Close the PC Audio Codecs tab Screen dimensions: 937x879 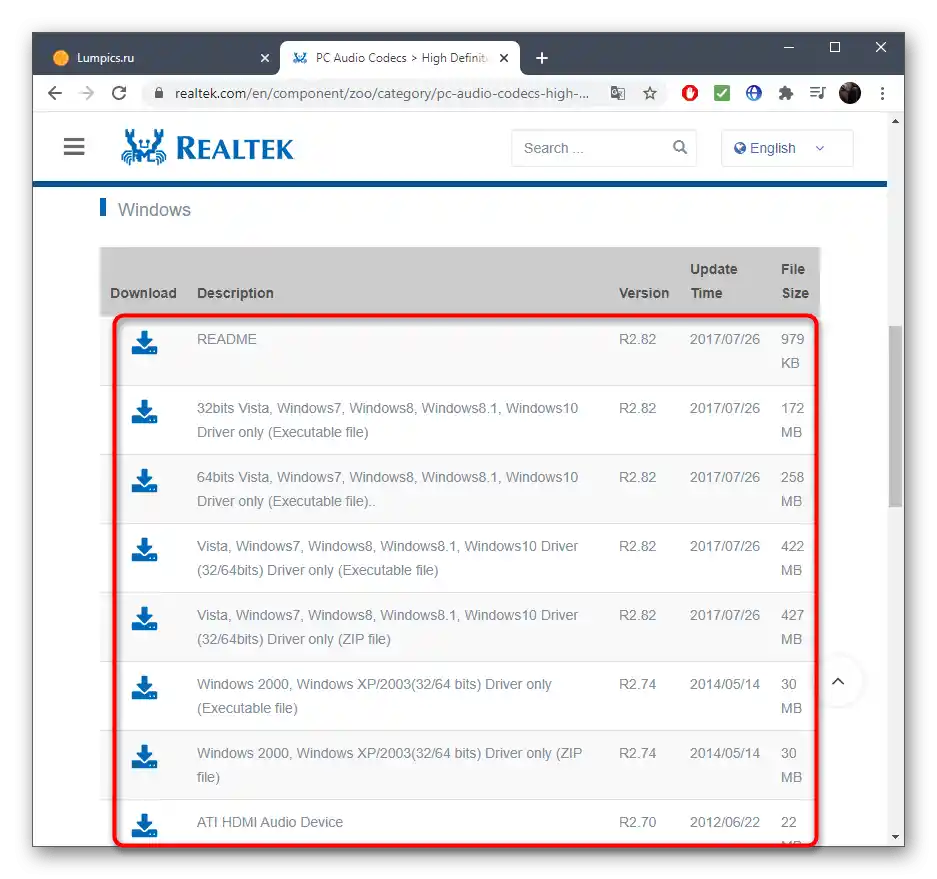tap(504, 58)
